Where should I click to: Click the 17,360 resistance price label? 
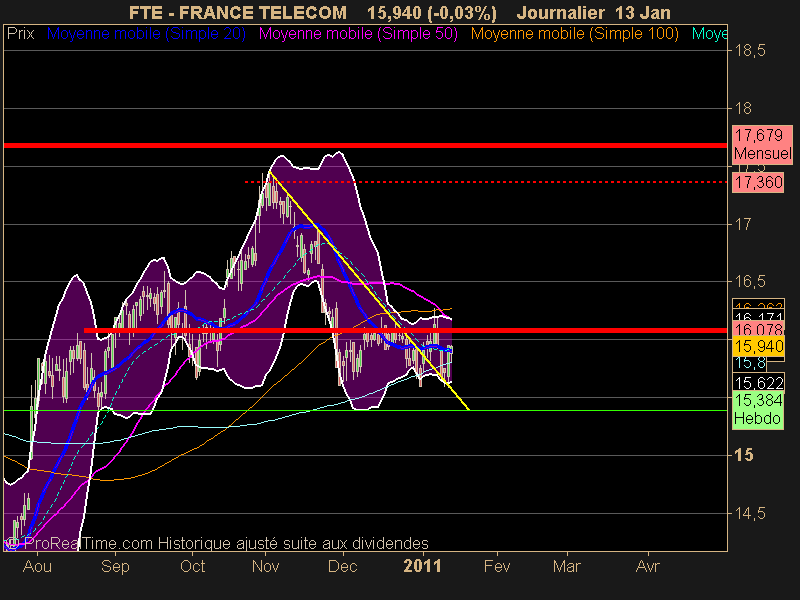coord(758,182)
